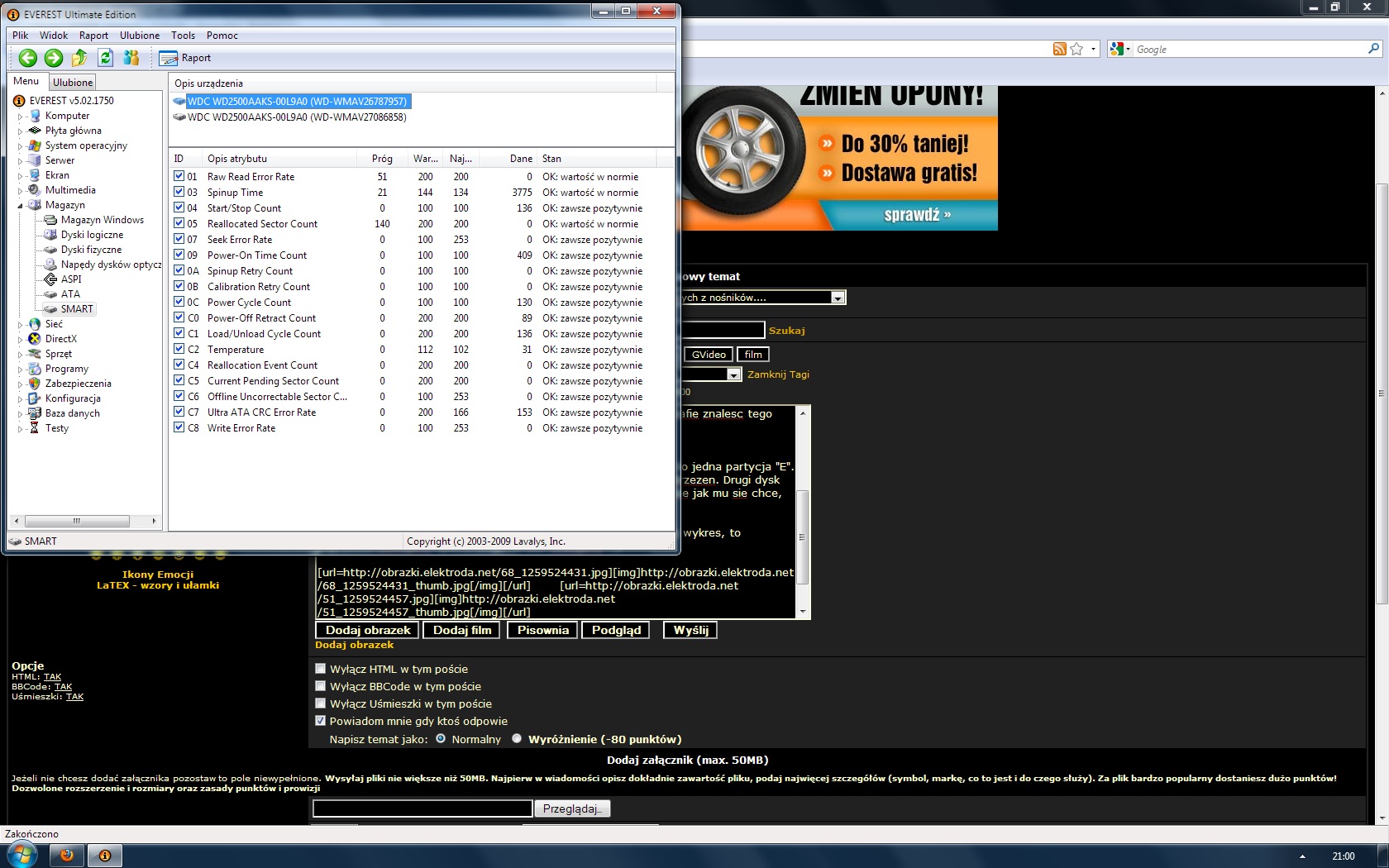Open the Raport wizard from the toolbar

click(x=185, y=58)
